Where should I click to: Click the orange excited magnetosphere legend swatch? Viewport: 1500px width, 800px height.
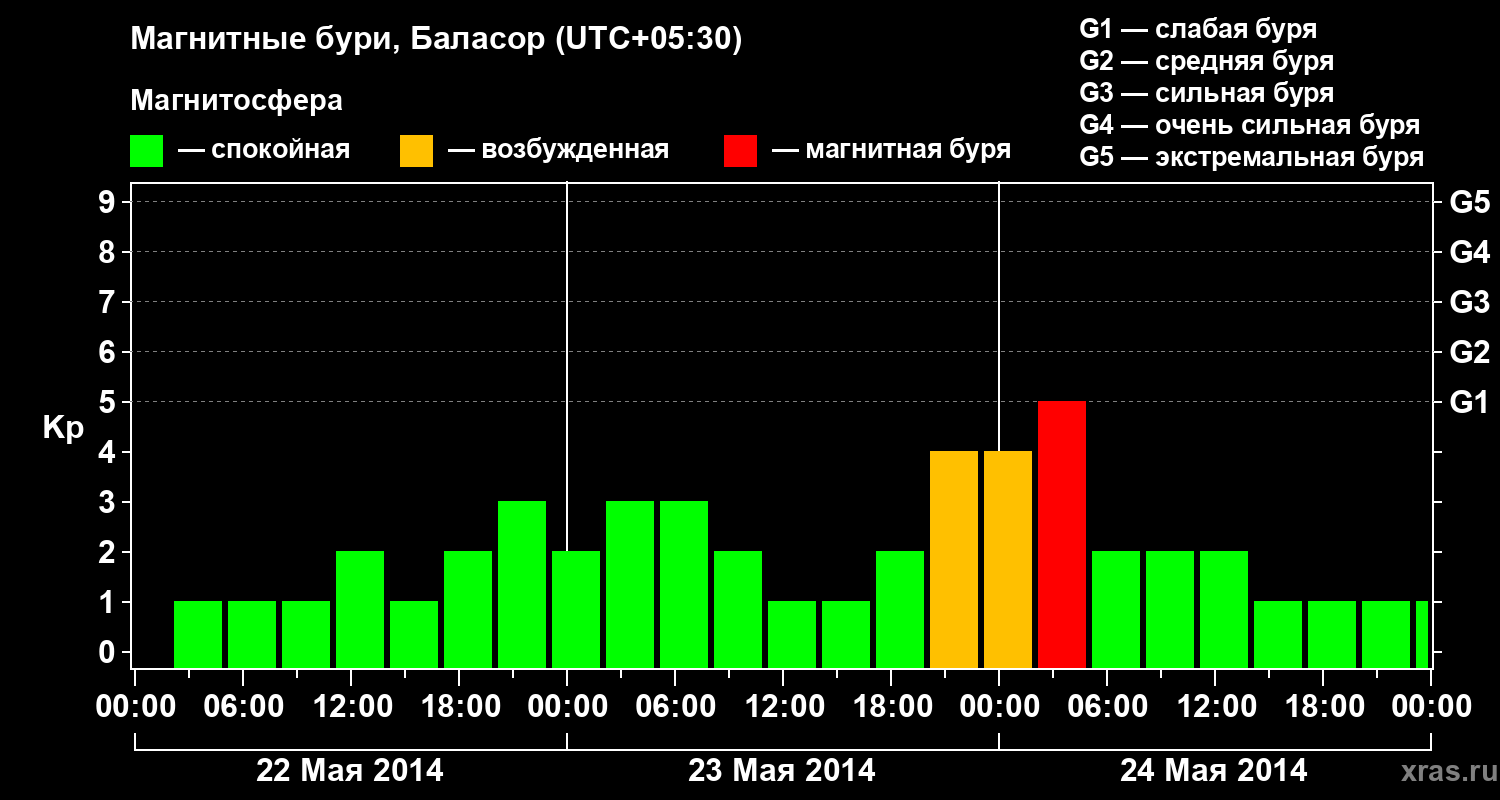pos(416,151)
